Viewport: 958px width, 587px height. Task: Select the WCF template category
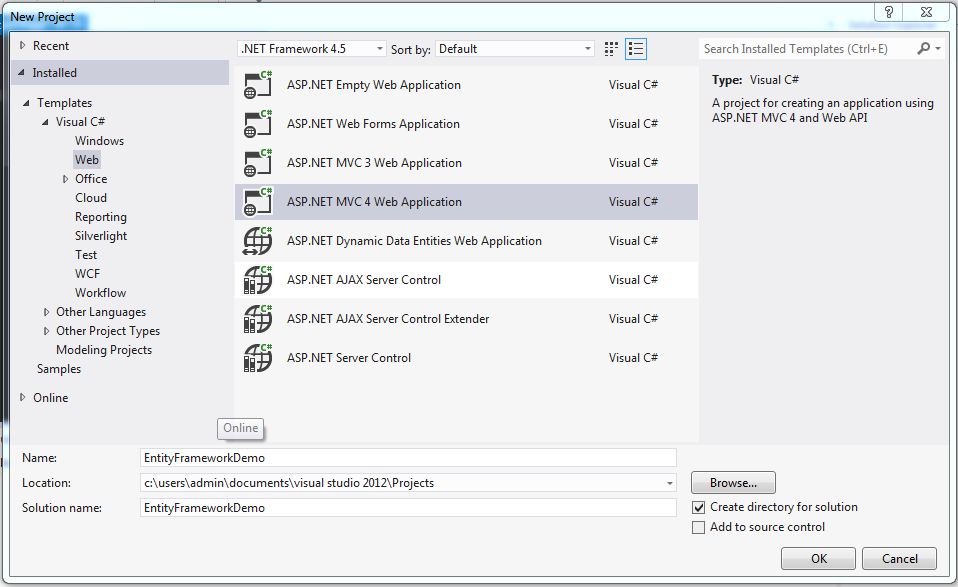click(x=87, y=274)
